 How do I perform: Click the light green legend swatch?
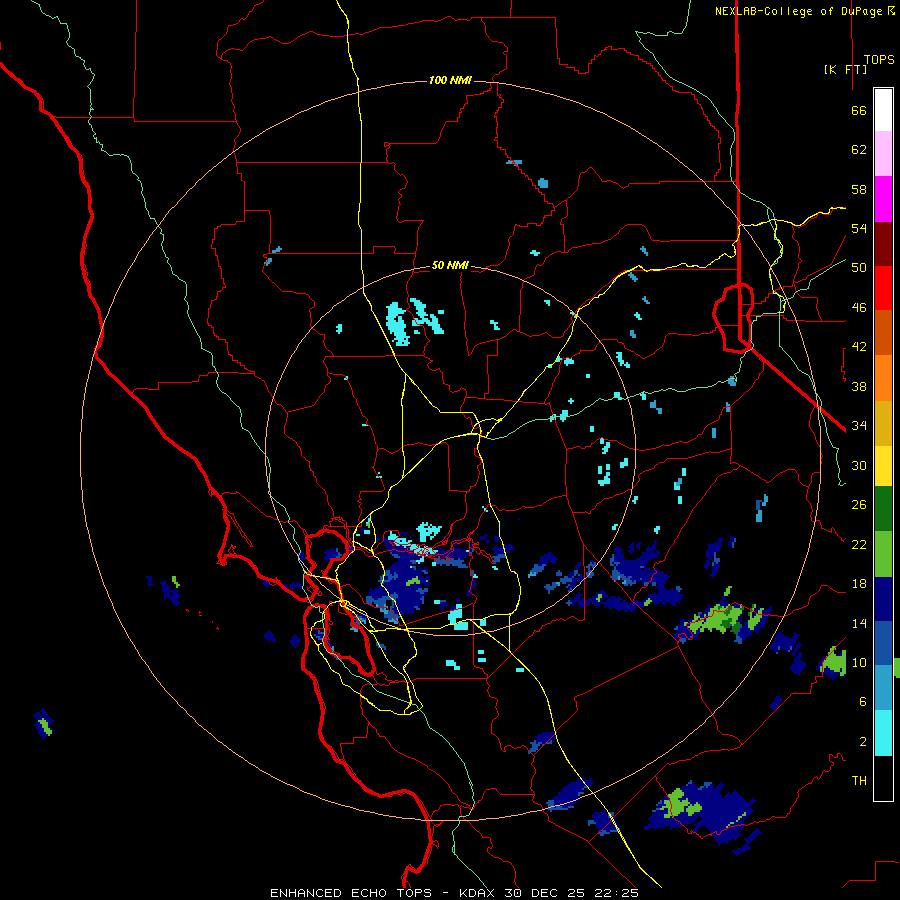click(x=883, y=554)
